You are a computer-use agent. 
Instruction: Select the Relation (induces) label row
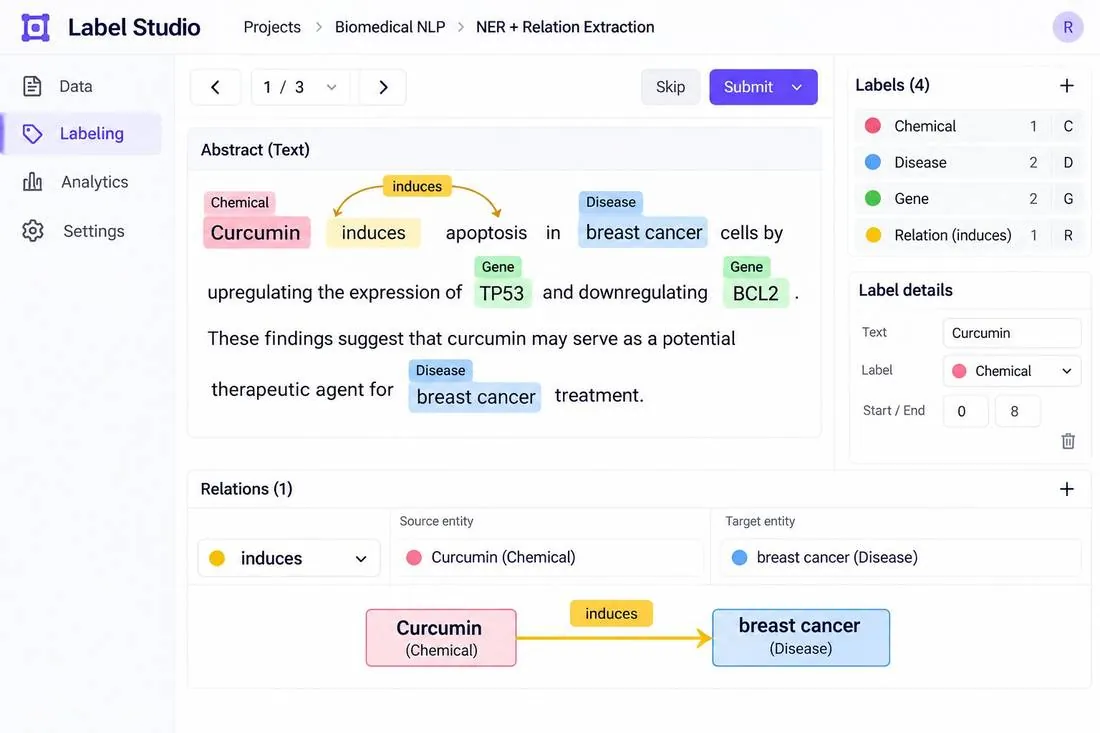tap(968, 235)
